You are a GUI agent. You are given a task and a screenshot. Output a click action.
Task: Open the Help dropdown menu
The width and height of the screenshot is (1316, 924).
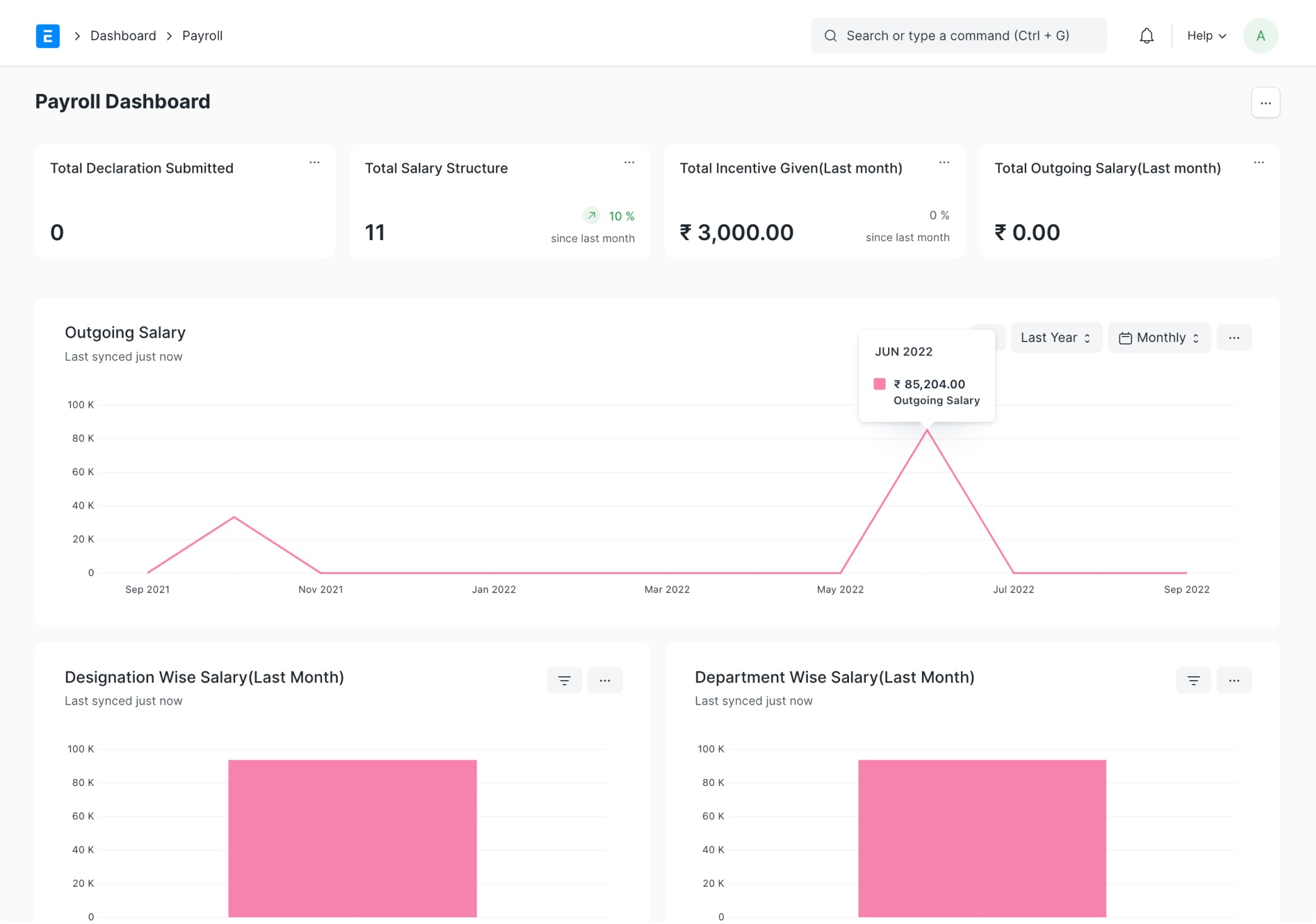[1206, 36]
